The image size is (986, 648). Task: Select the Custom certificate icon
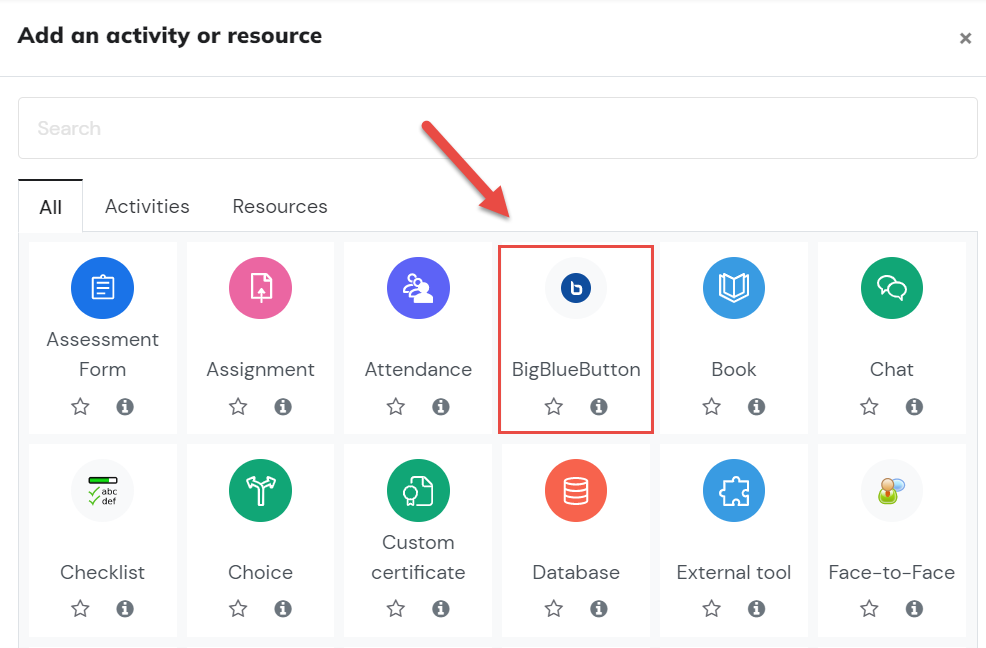coord(418,491)
